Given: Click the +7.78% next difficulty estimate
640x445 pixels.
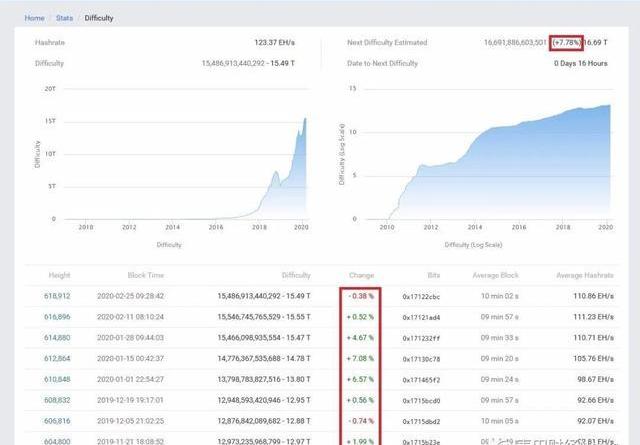Looking at the screenshot, I should click(566, 44).
